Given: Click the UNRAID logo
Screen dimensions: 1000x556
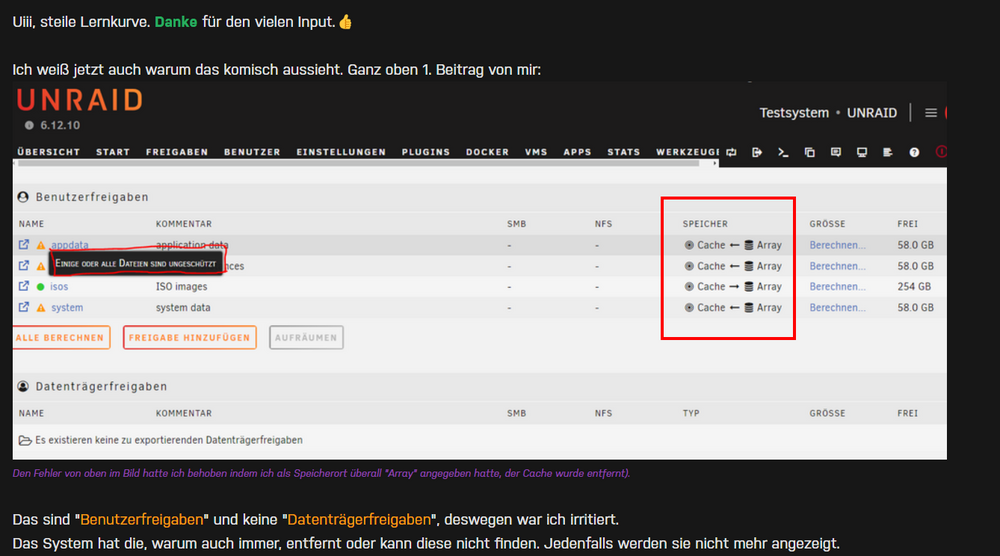Looking at the screenshot, I should [x=80, y=100].
